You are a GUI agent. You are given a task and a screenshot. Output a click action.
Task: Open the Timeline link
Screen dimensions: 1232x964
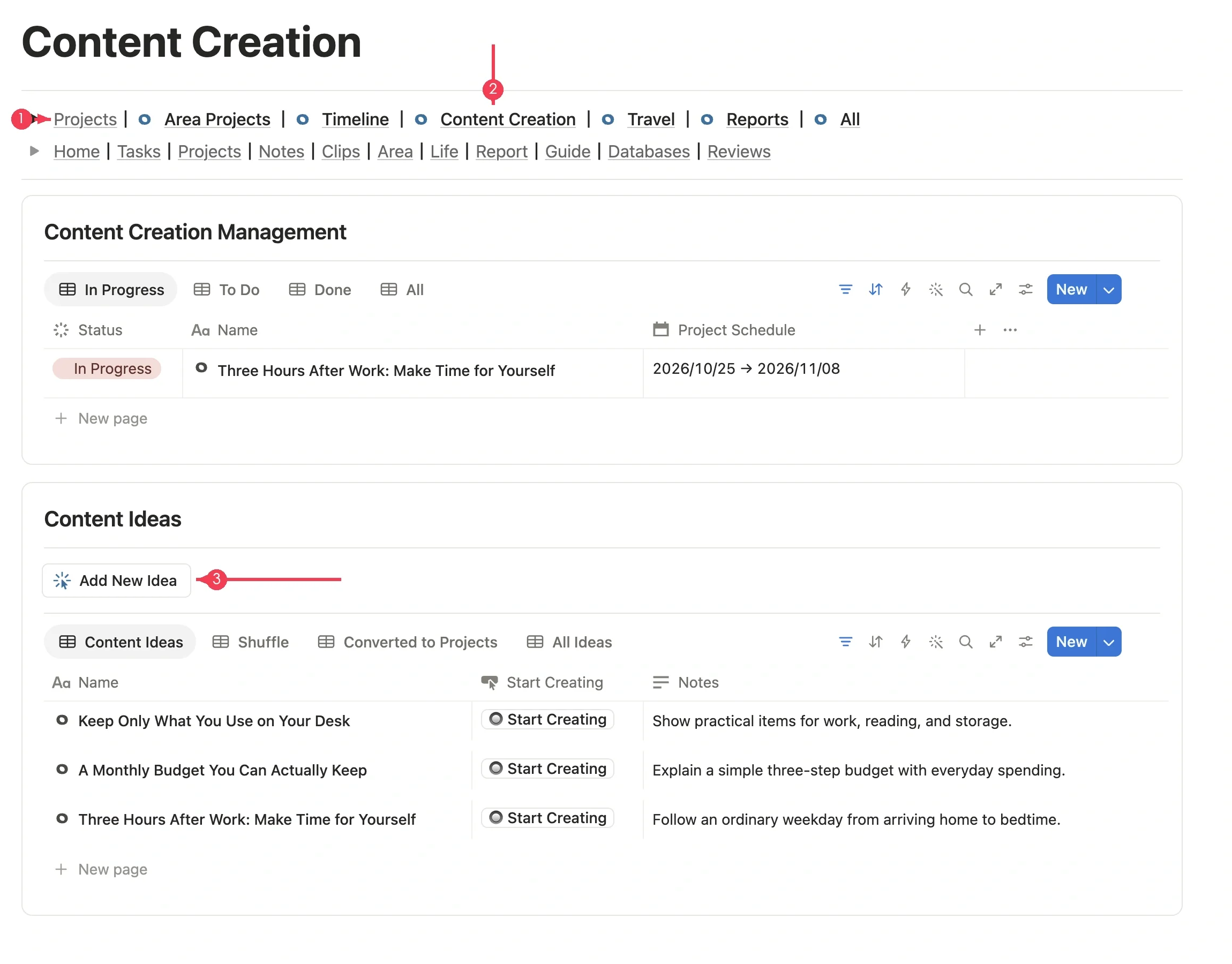(355, 119)
